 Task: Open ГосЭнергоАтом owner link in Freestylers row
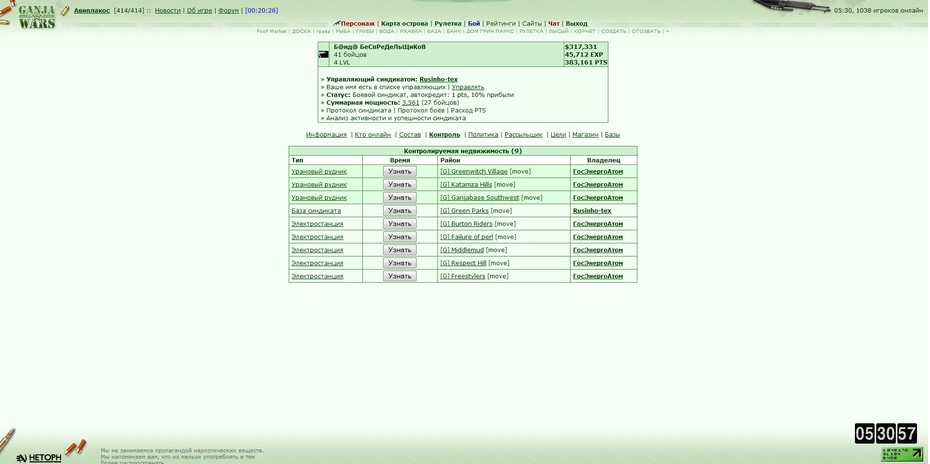click(598, 276)
